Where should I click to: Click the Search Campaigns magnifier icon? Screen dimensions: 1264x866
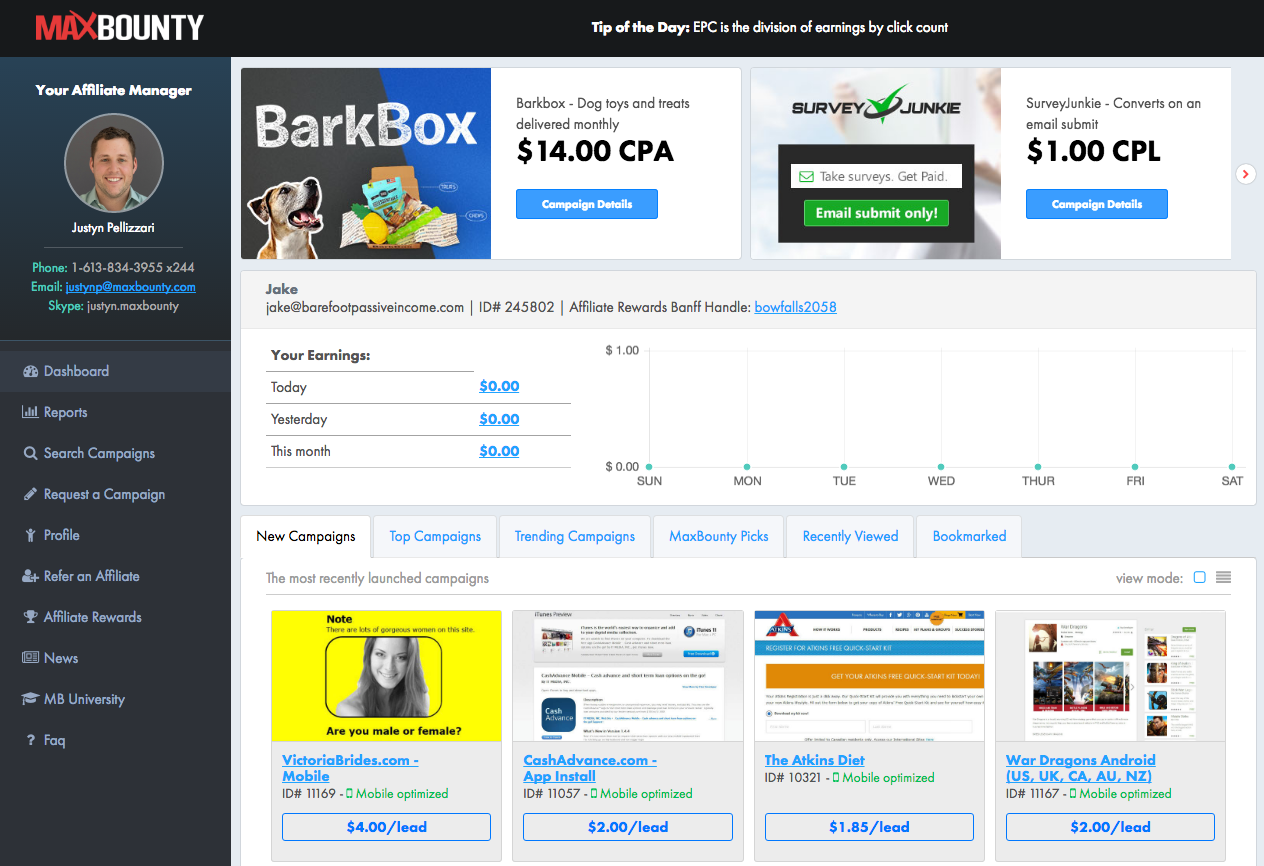pos(30,453)
